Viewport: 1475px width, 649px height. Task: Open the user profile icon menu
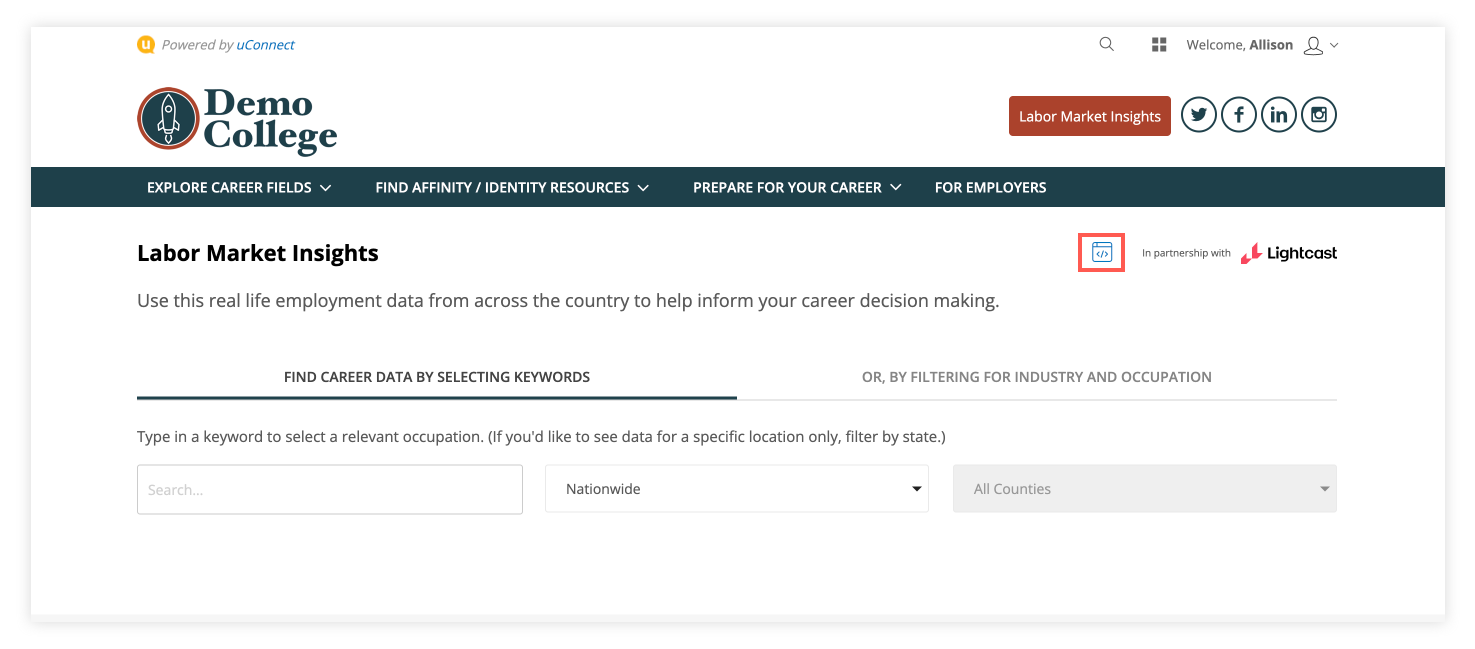point(1319,45)
